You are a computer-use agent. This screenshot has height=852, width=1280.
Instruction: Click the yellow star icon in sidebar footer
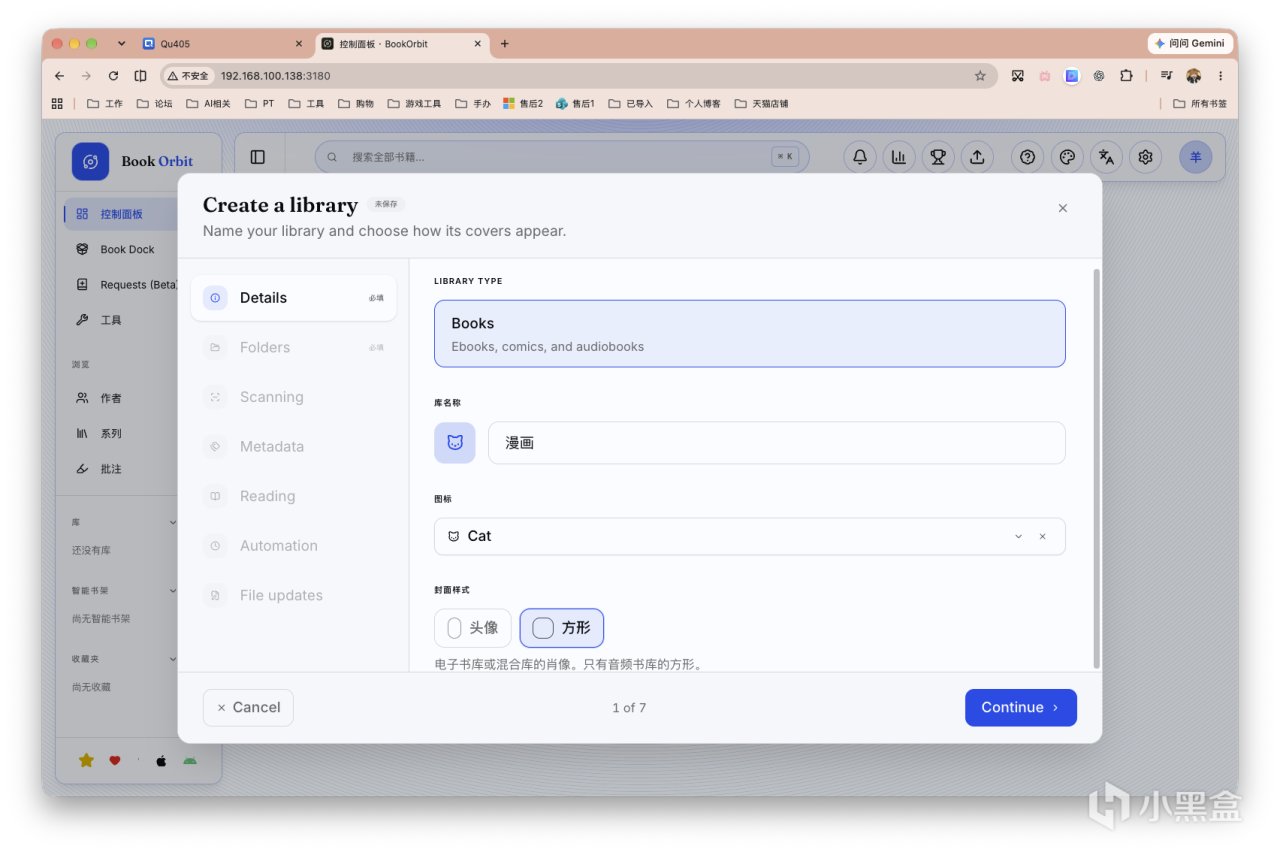click(x=86, y=760)
